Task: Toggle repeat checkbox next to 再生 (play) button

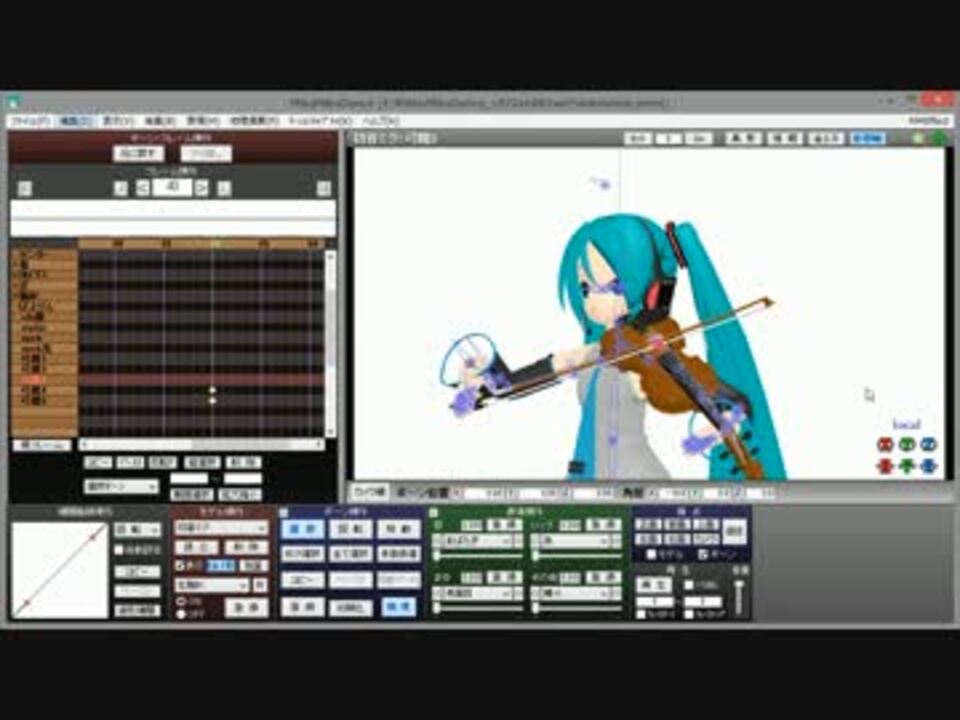Action: [689, 585]
